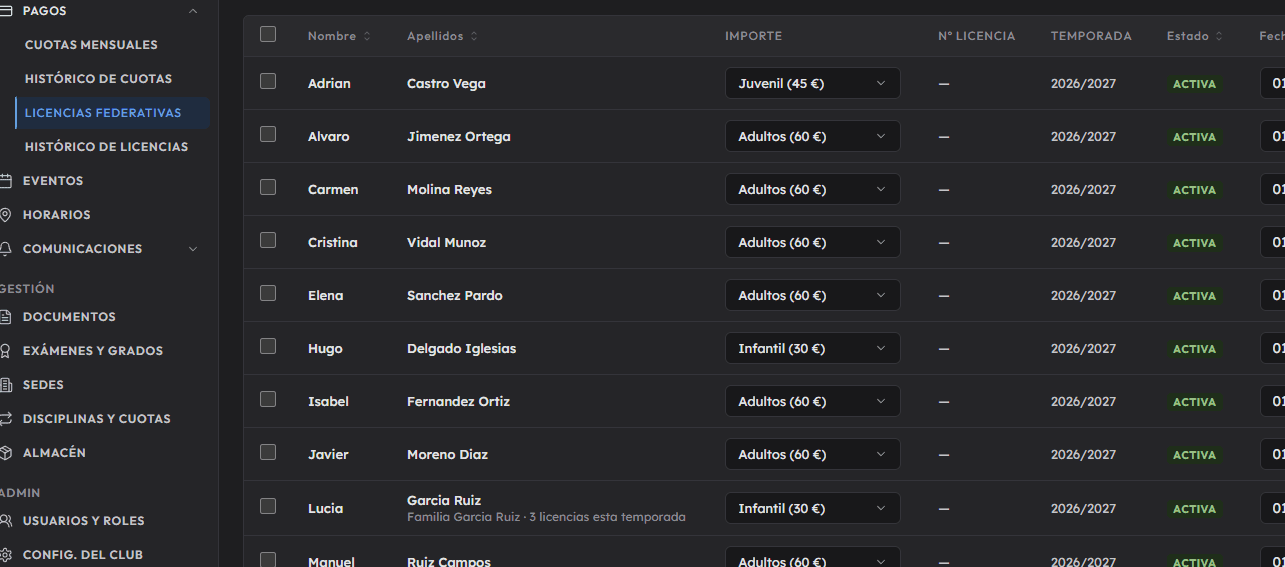1285x567 pixels.
Task: Tick the select-all checkbox in table header
Action: coord(268,34)
